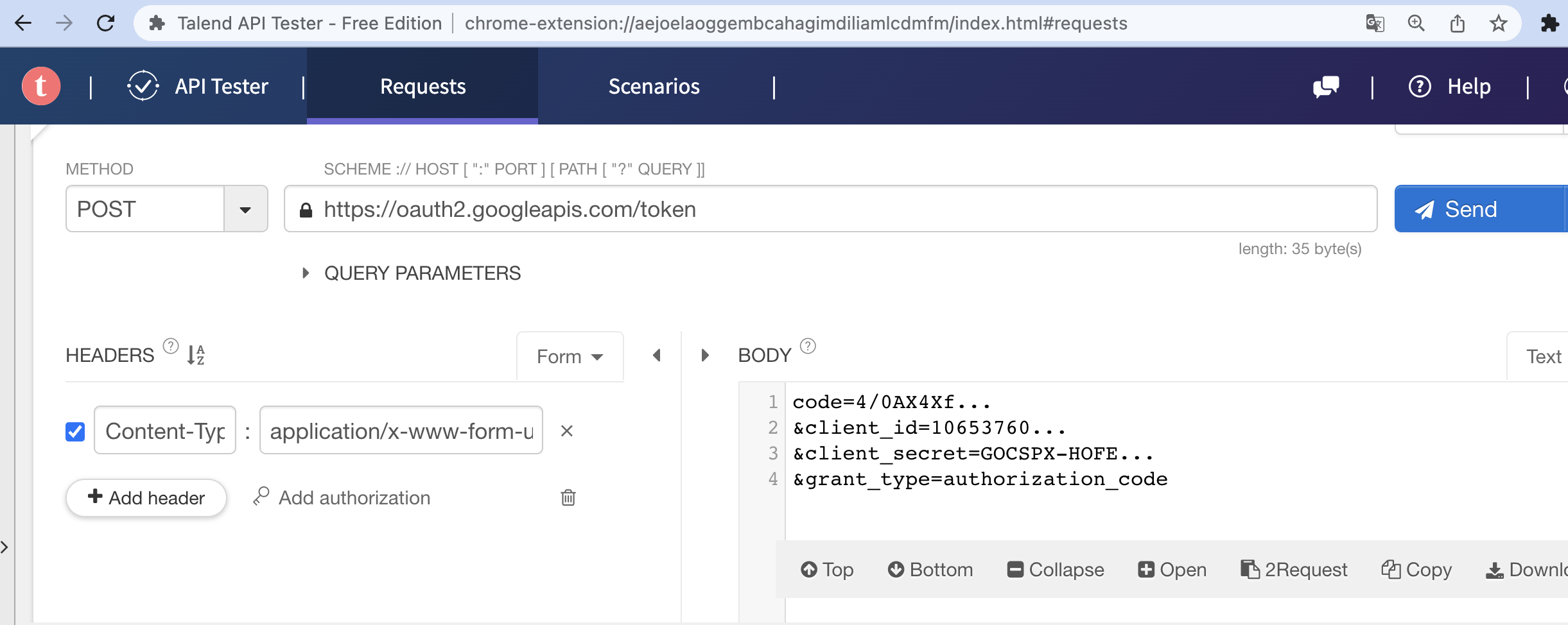Click the API Tester checkmark logo
The width and height of the screenshot is (1568, 625).
click(143, 86)
